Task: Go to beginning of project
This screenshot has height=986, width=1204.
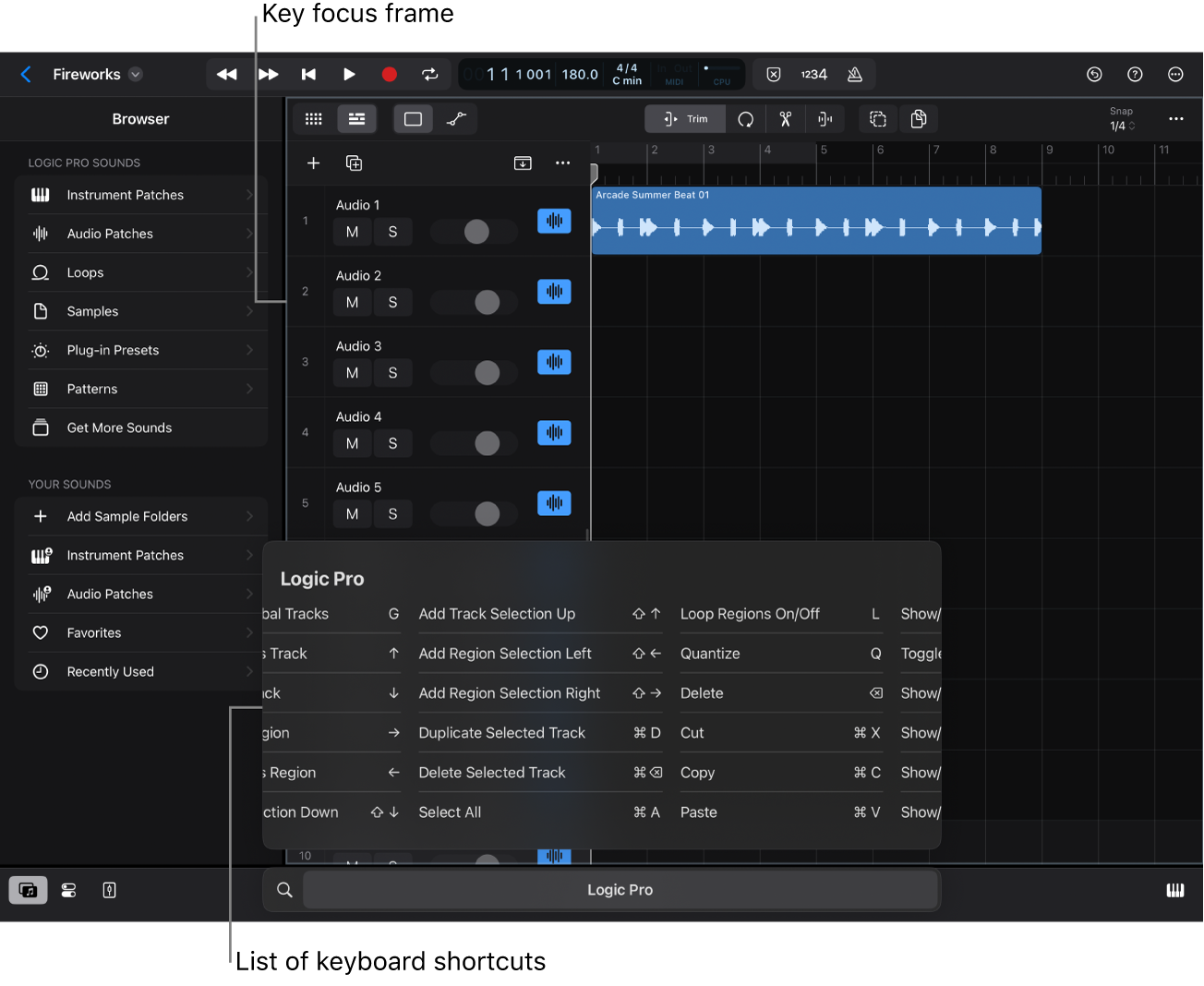Action: [309, 75]
